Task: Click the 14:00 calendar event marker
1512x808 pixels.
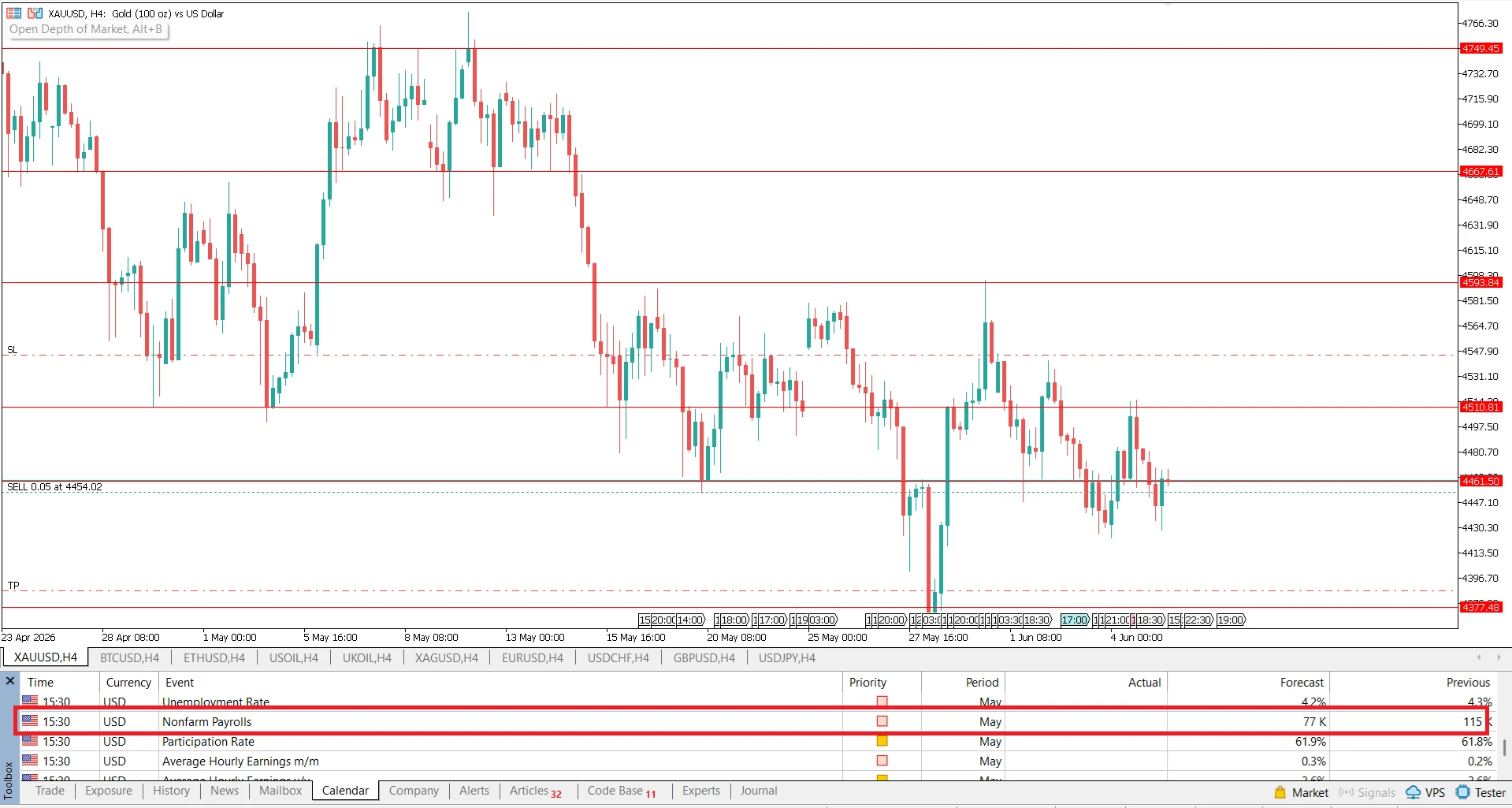Action: 690,620
